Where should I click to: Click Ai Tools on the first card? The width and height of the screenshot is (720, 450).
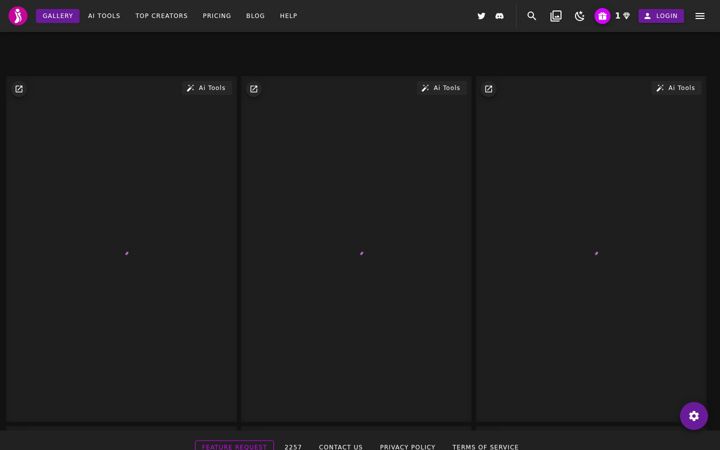[207, 88]
